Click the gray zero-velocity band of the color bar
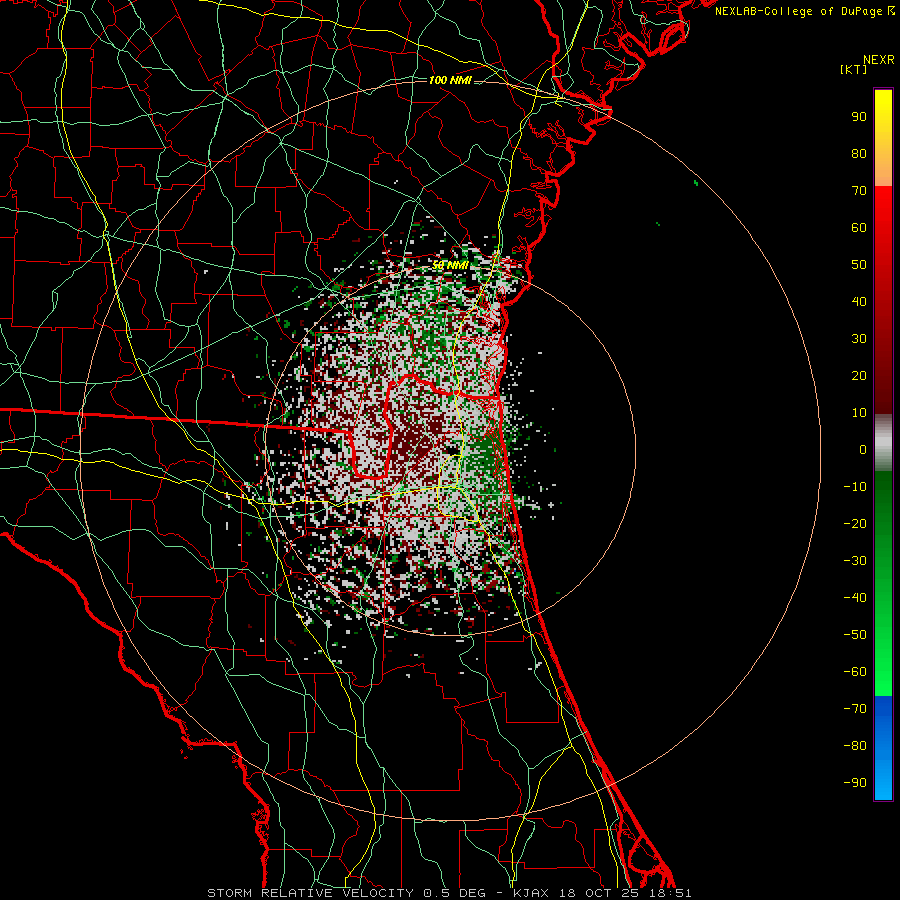Viewport: 900px width, 900px height. [883, 443]
